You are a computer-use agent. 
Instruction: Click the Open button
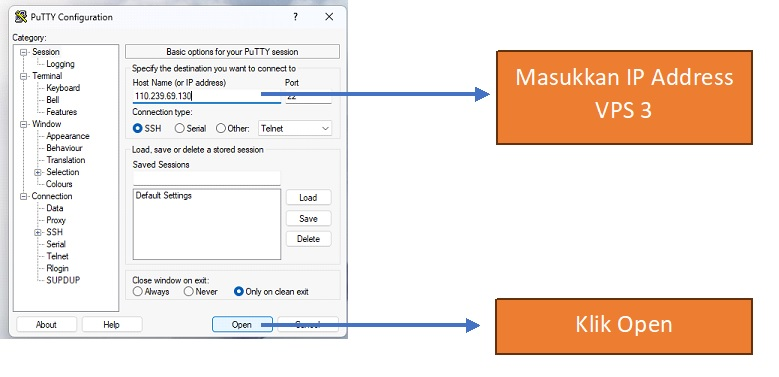[242, 324]
